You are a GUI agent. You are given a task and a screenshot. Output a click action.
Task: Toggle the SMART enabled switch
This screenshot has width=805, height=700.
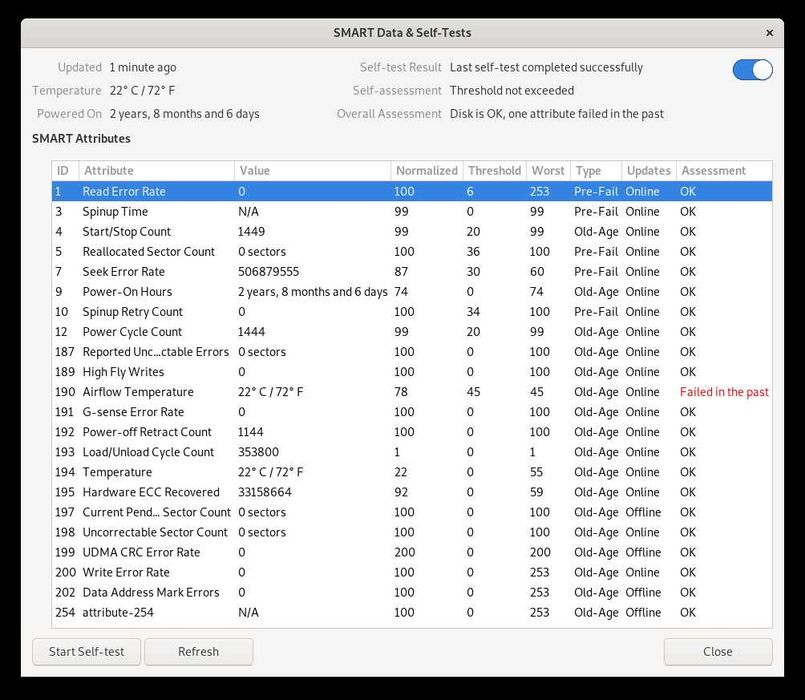tap(753, 70)
